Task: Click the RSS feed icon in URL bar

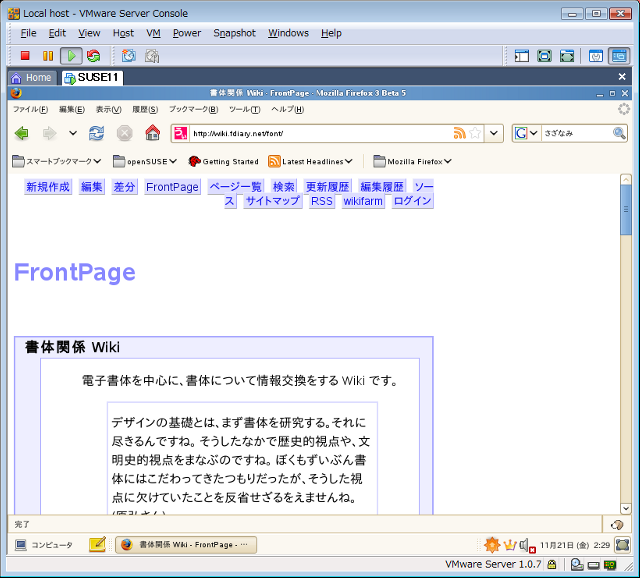Action: [x=460, y=133]
